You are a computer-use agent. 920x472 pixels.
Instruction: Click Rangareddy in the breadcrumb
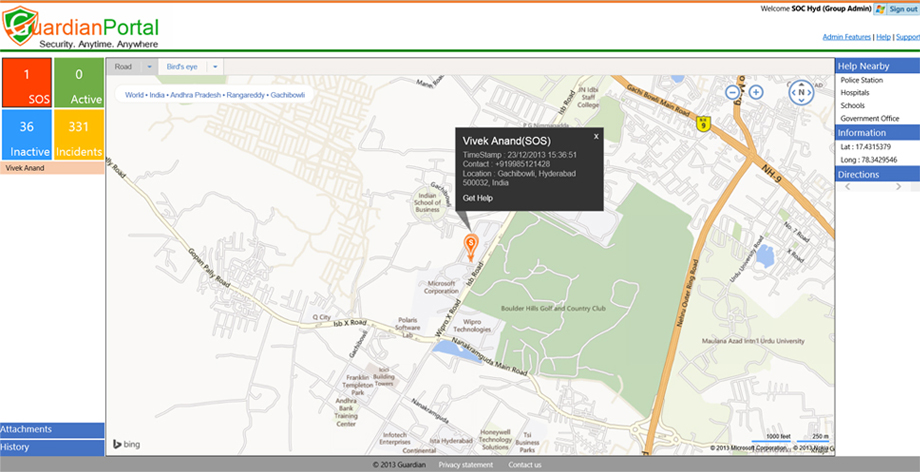[x=246, y=95]
